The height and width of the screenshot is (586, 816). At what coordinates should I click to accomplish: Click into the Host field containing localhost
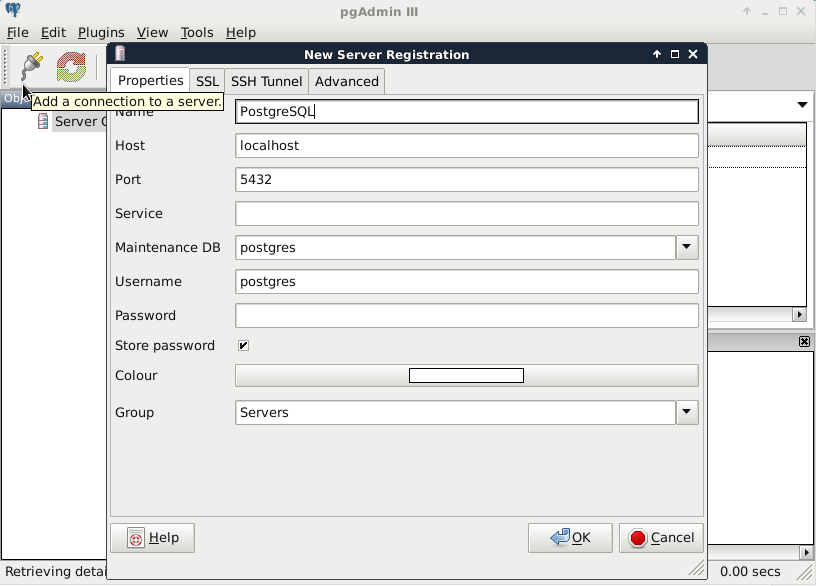point(467,145)
